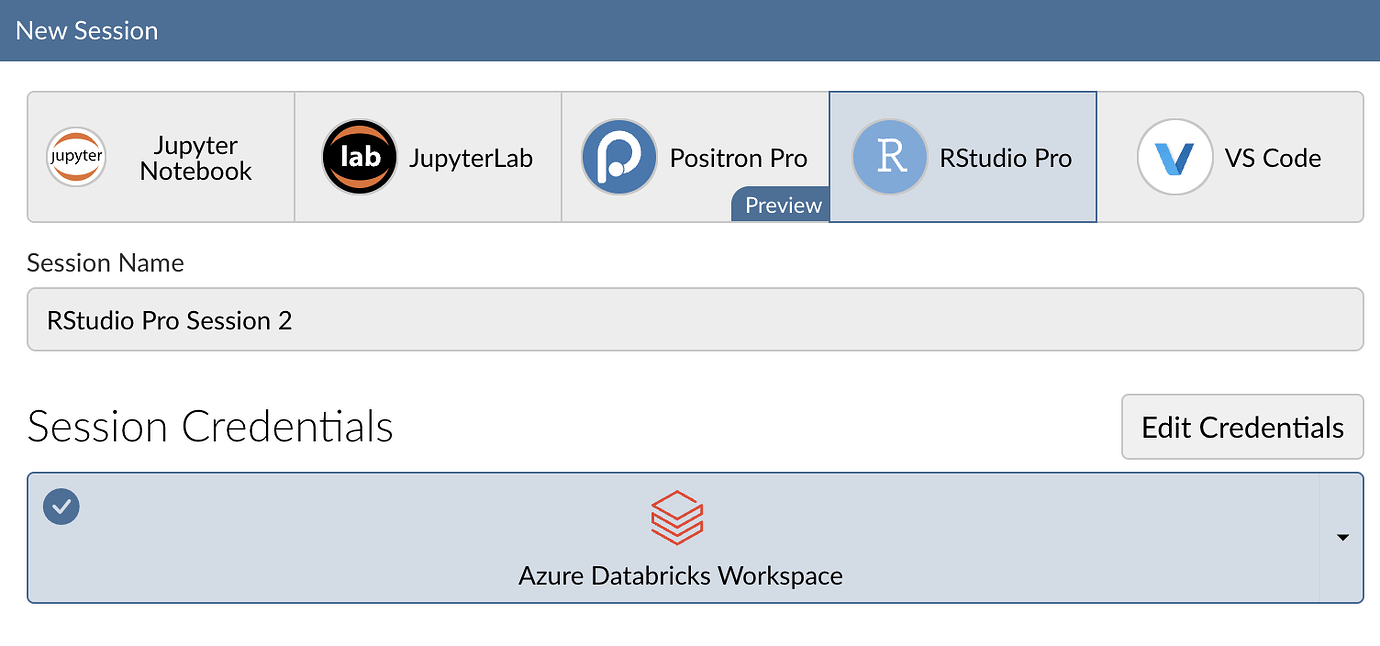Select the Positron Pro logo
Image resolution: width=1380 pixels, height=646 pixels.
(619, 156)
